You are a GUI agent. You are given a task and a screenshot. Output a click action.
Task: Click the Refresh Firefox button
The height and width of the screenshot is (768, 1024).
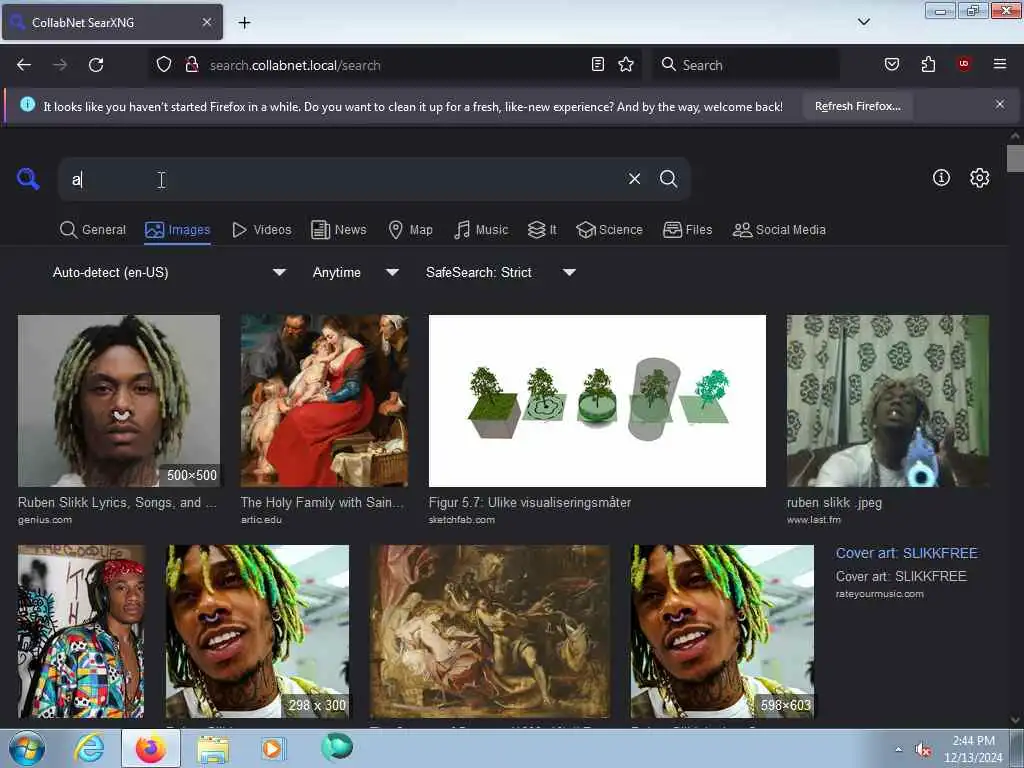(857, 106)
